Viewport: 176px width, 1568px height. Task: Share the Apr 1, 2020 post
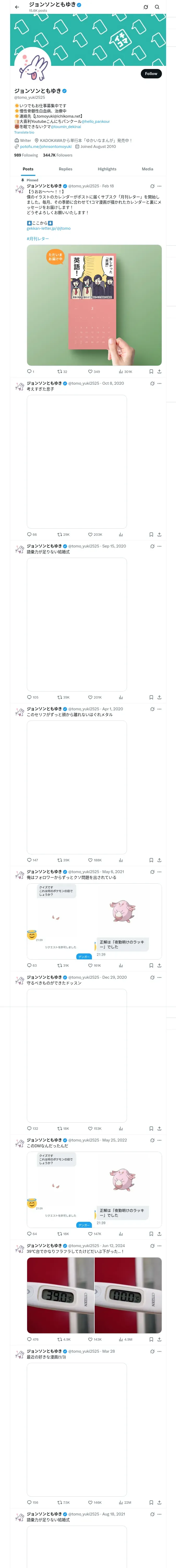click(x=159, y=860)
